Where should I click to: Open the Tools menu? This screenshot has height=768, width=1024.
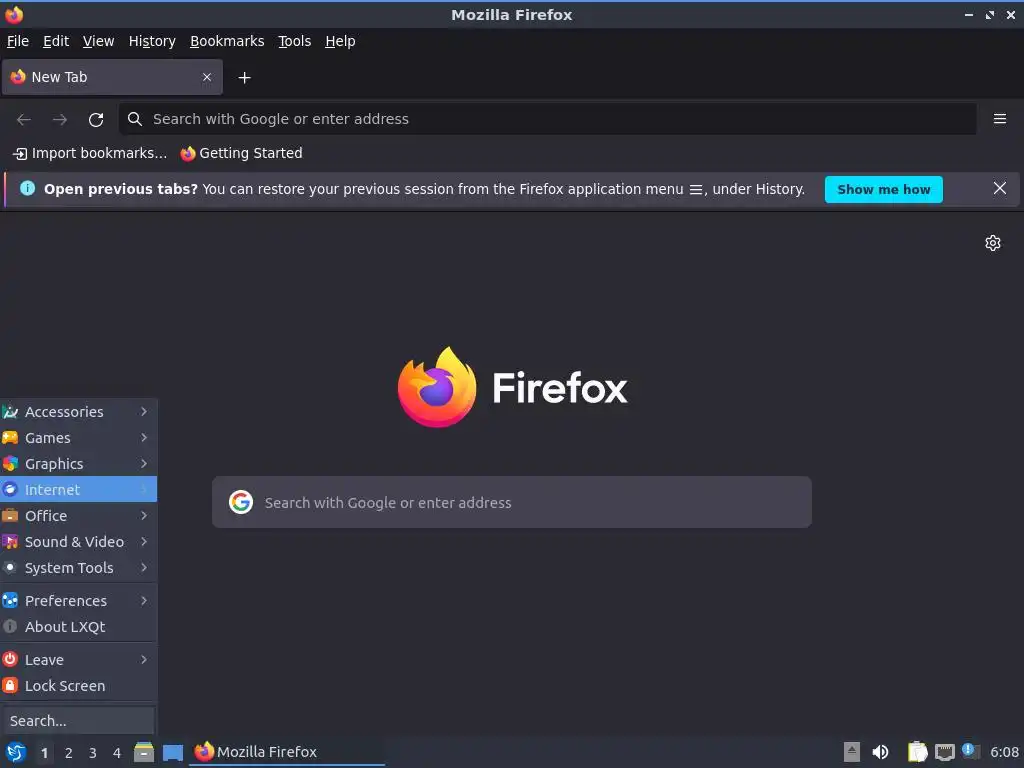coord(295,41)
